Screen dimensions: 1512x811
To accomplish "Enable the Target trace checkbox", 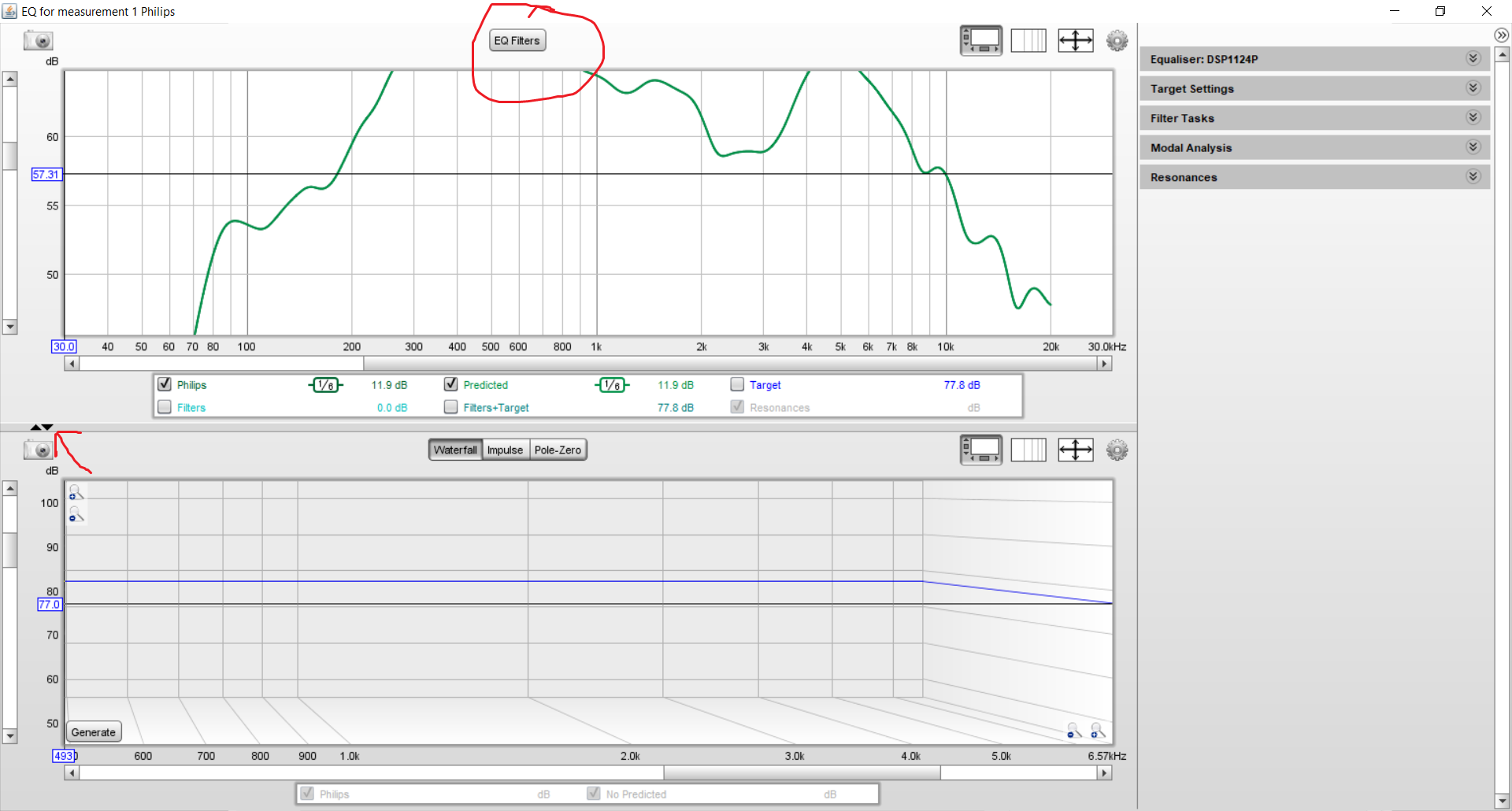I will click(737, 384).
